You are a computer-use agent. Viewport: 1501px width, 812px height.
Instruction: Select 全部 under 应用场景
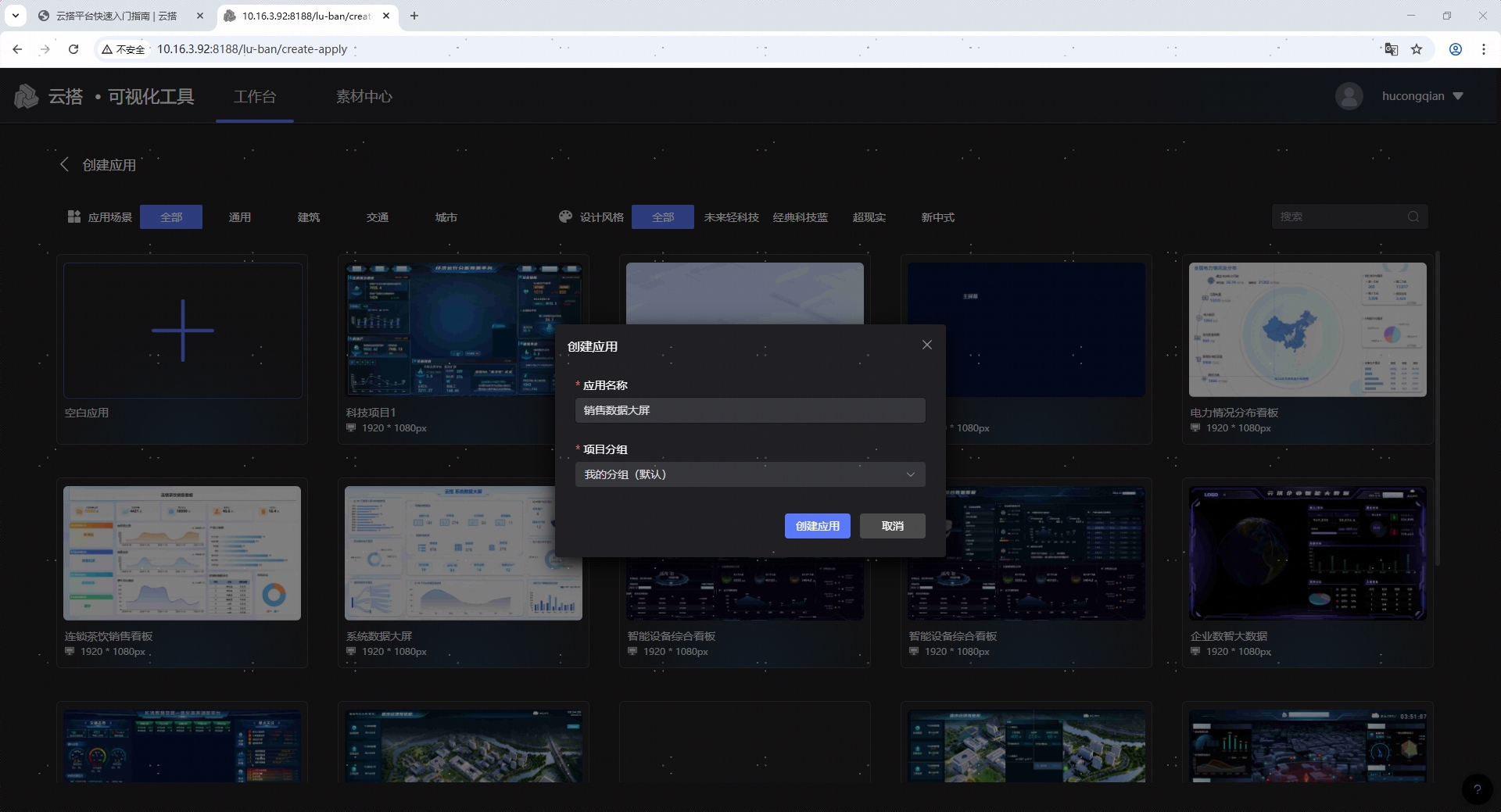pyautogui.click(x=171, y=217)
